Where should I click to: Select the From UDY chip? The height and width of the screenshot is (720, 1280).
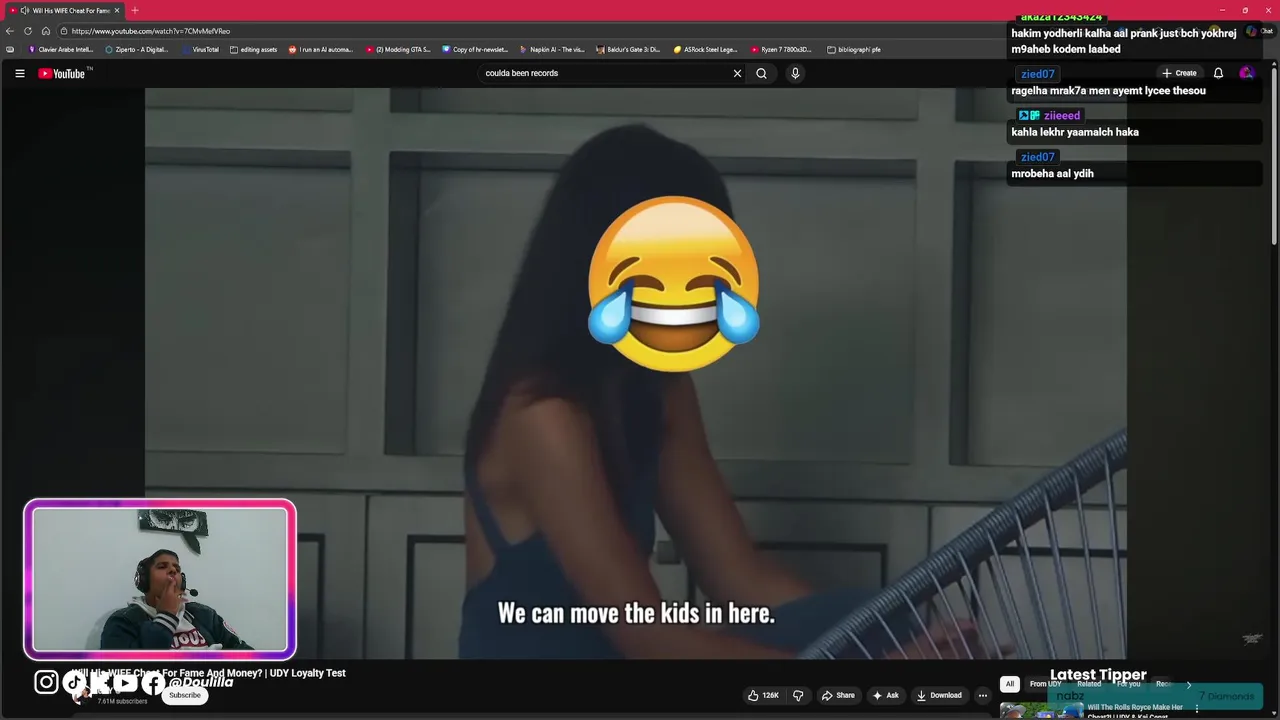pyautogui.click(x=1045, y=684)
